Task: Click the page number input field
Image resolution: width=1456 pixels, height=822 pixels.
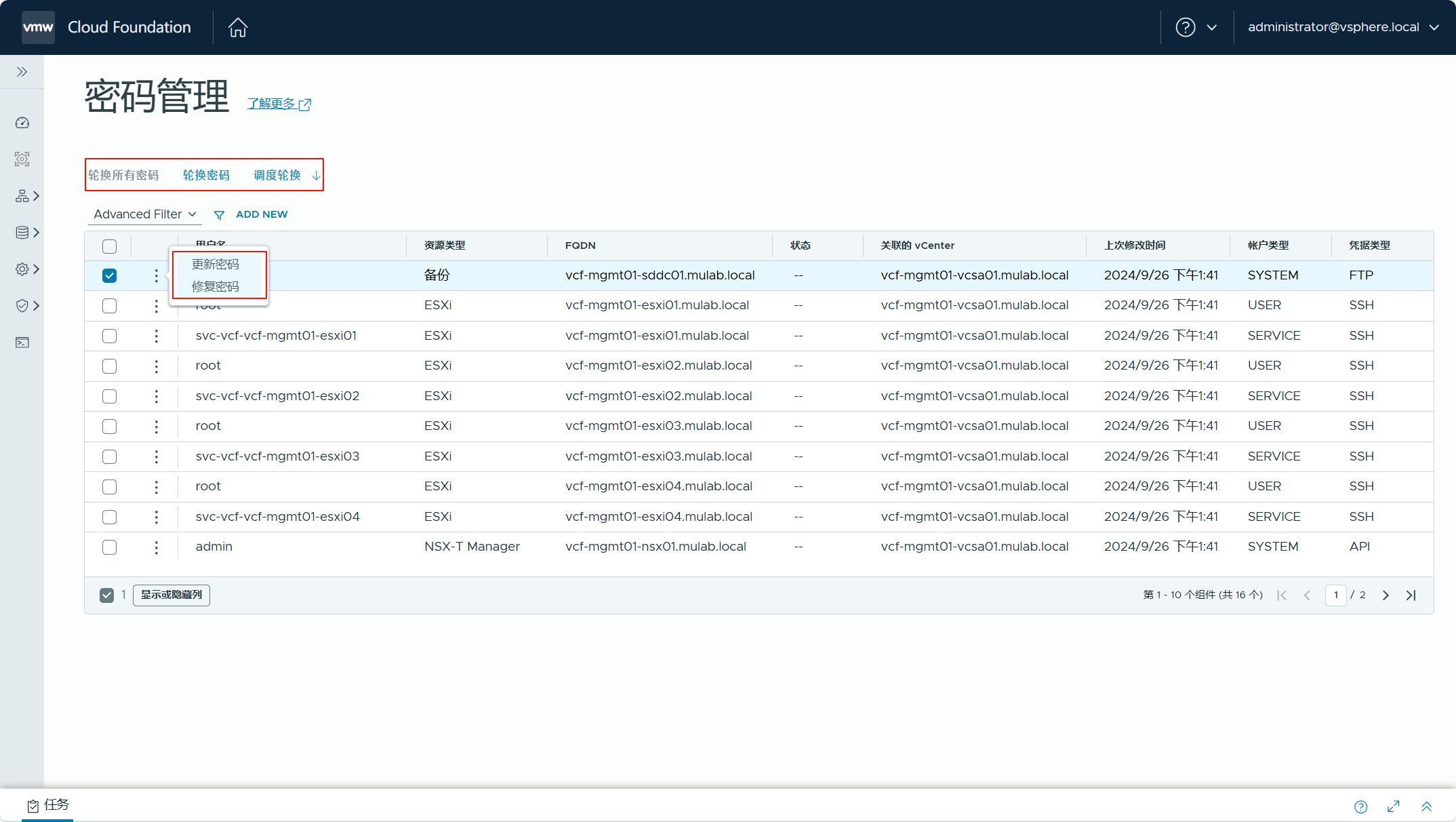Action: [1335, 595]
